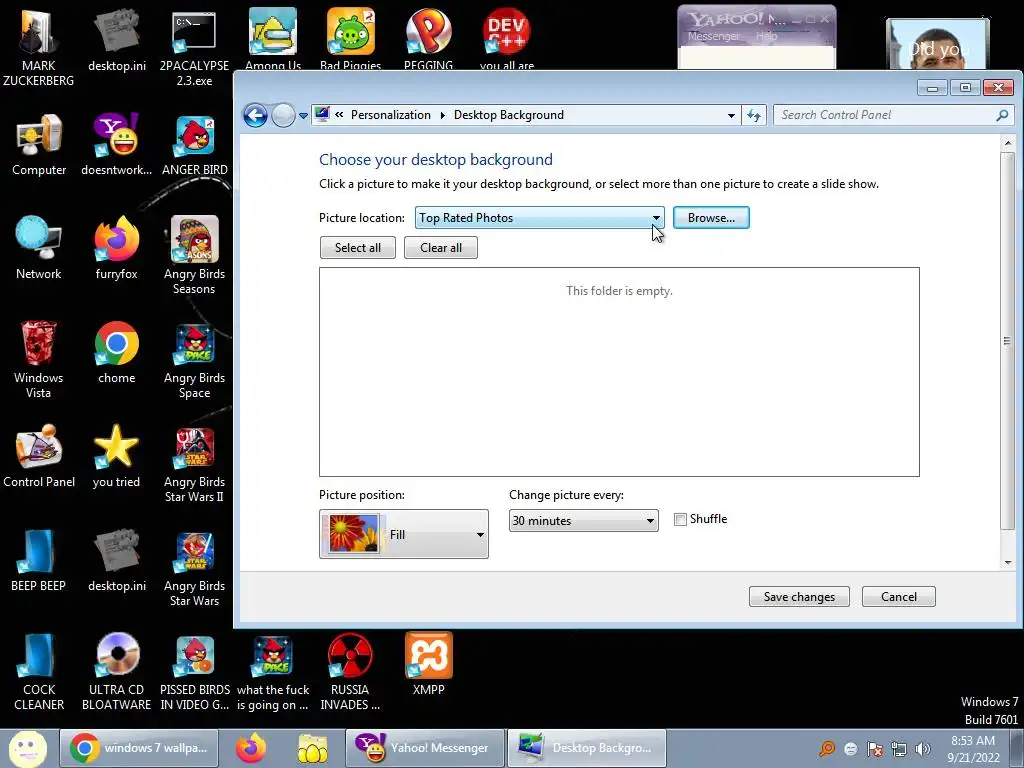Click the Action Center flag tray icon

click(875, 749)
